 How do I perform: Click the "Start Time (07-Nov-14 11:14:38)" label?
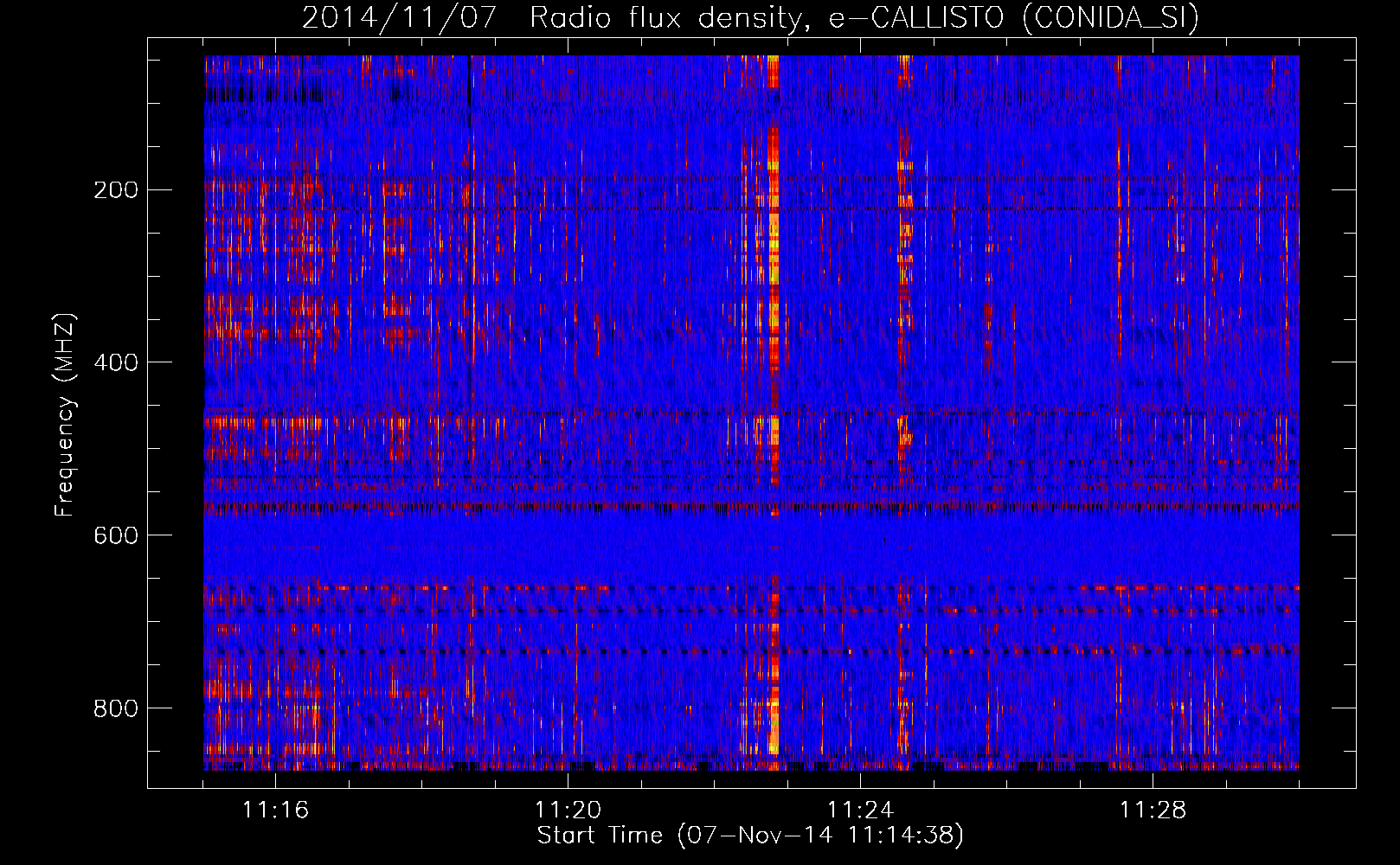point(750,836)
